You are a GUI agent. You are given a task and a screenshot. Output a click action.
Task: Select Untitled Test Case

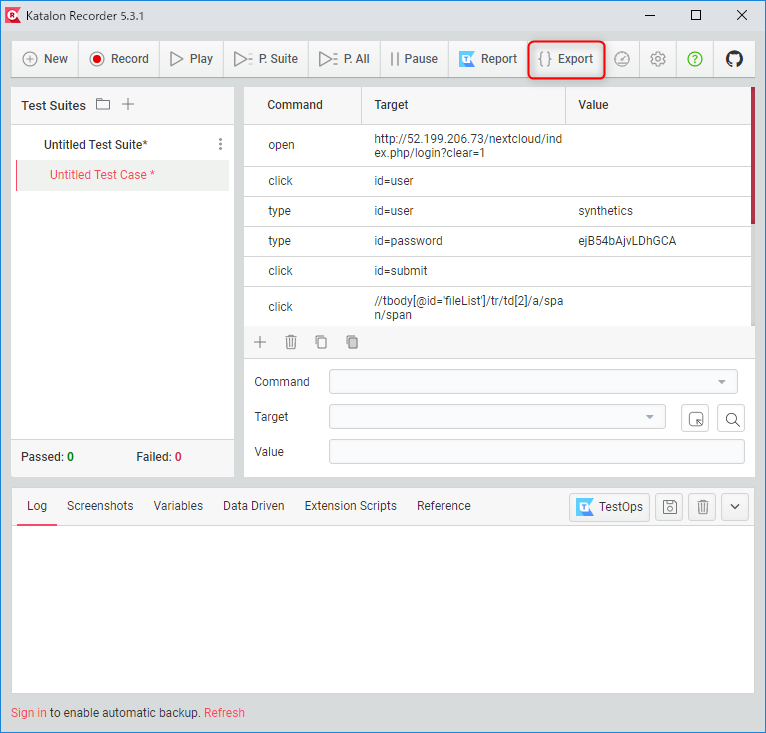point(123,175)
